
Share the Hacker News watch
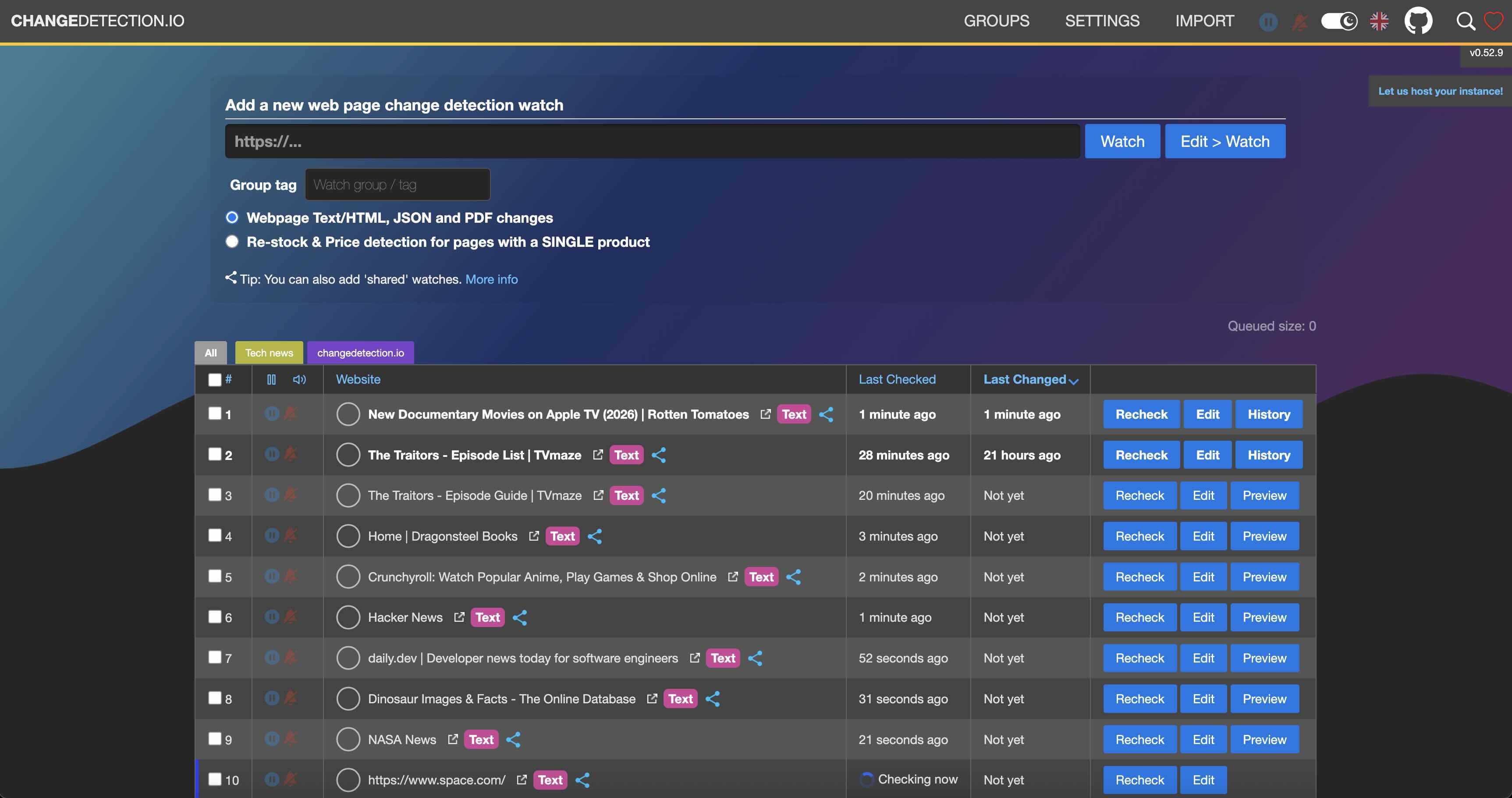pos(519,617)
